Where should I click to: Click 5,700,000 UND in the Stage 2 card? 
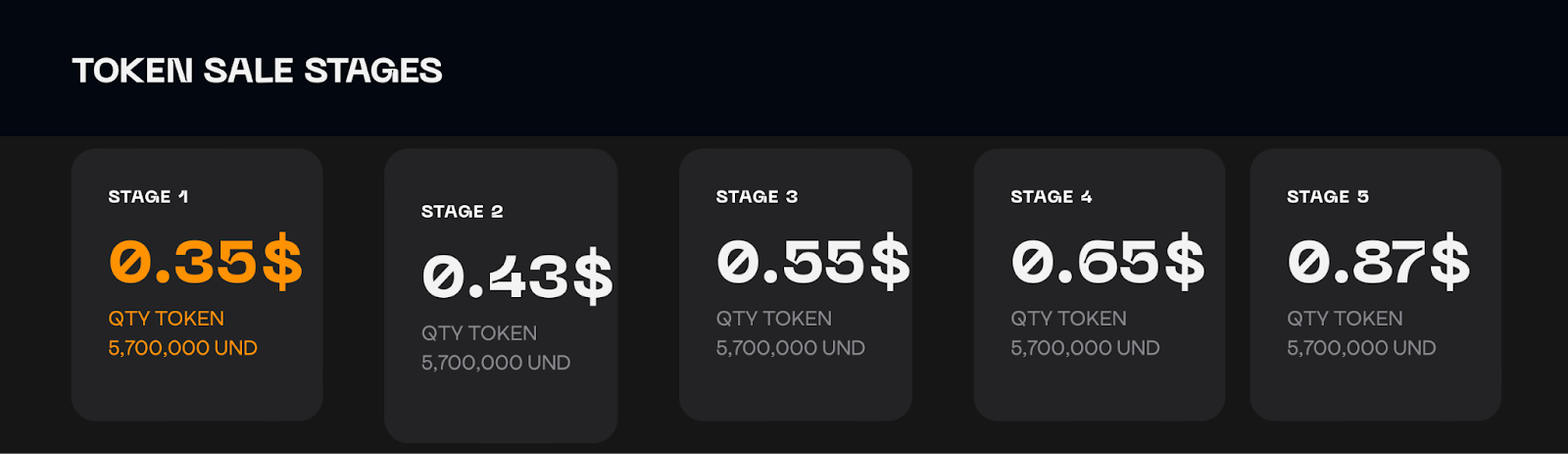[496, 363]
